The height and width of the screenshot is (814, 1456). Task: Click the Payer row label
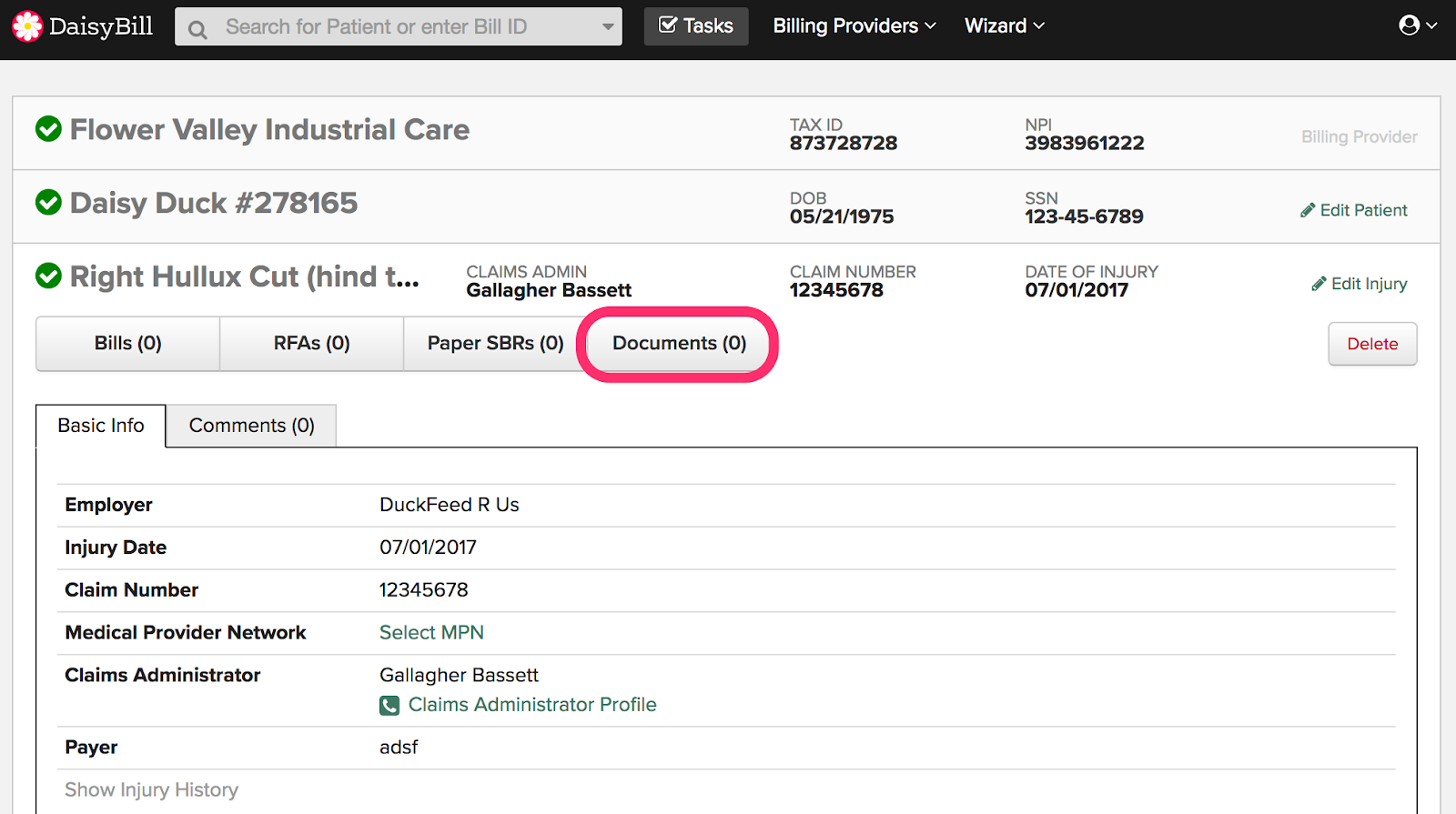tap(91, 747)
